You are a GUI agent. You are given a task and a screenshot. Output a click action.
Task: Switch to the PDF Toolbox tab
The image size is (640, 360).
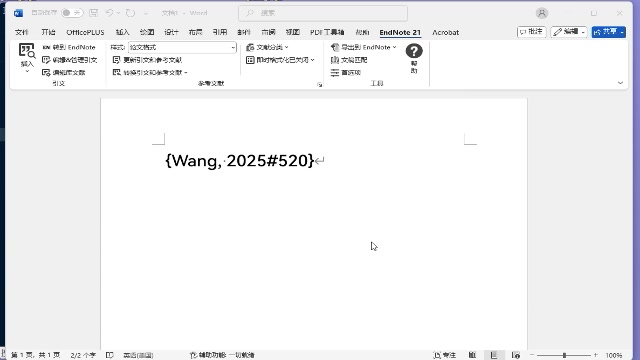point(327,32)
